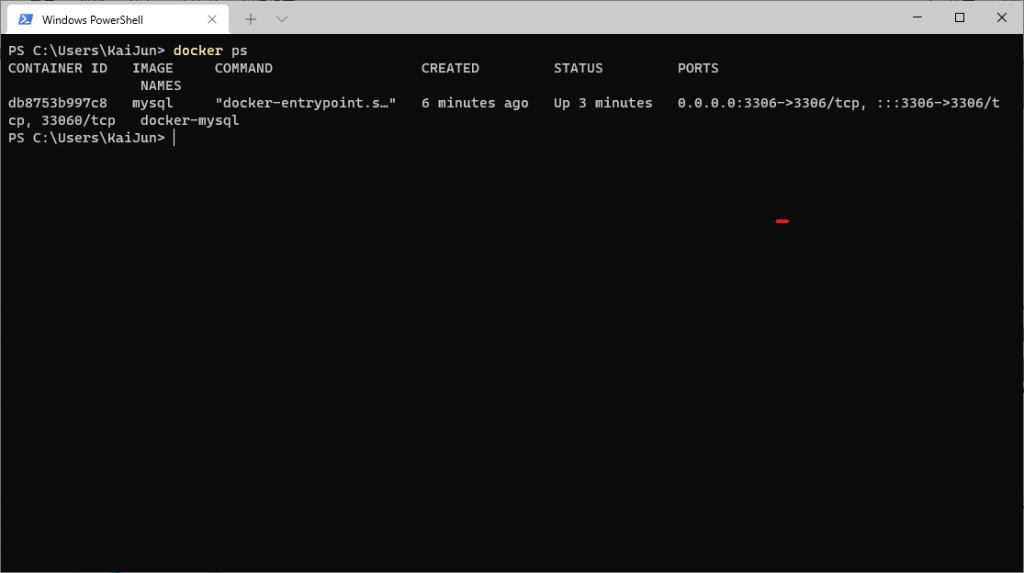The width and height of the screenshot is (1024, 573).
Task: Click the PowerShell icon in the tab
Action: [x=25, y=20]
